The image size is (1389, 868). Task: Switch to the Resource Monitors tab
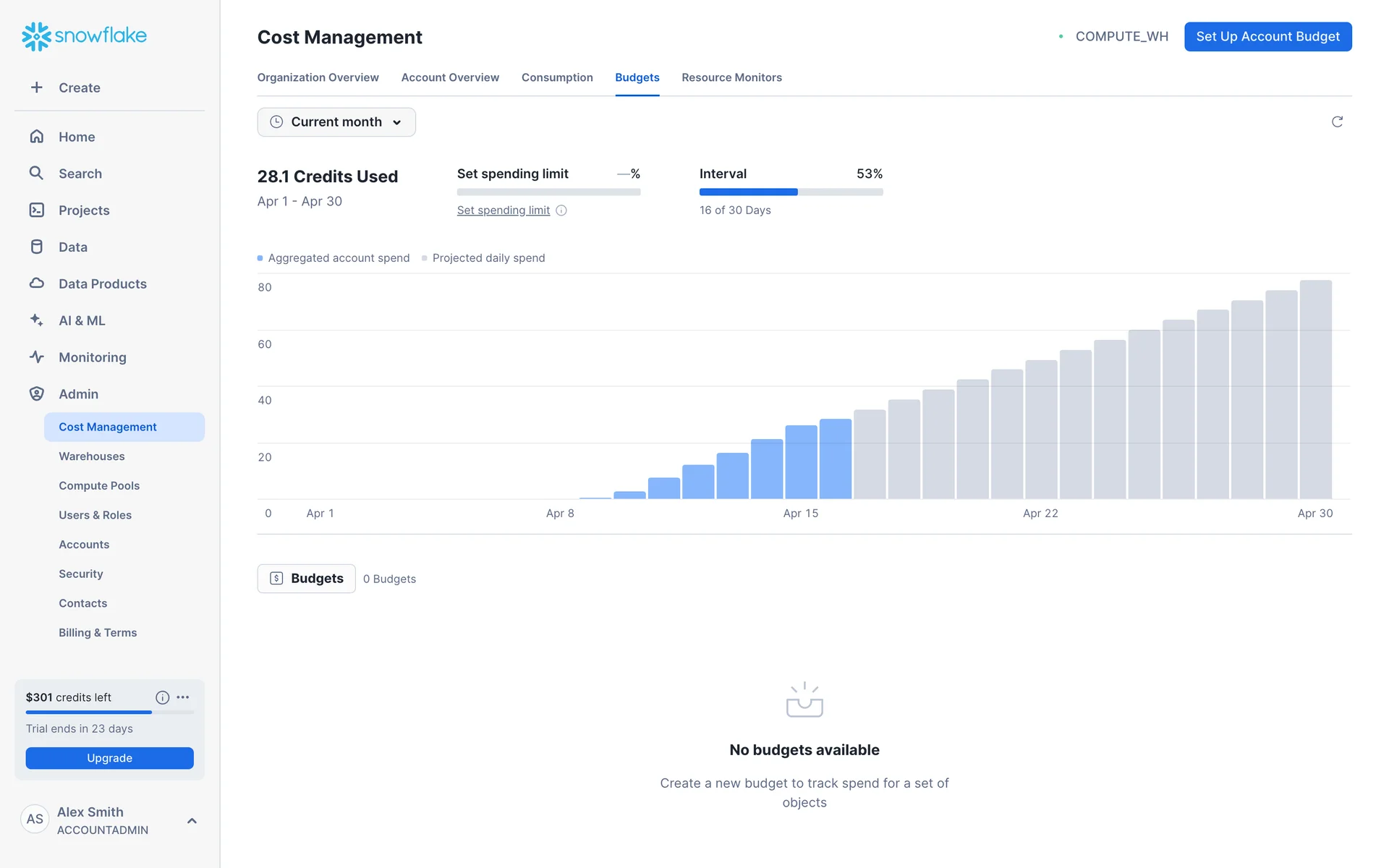pos(731,77)
